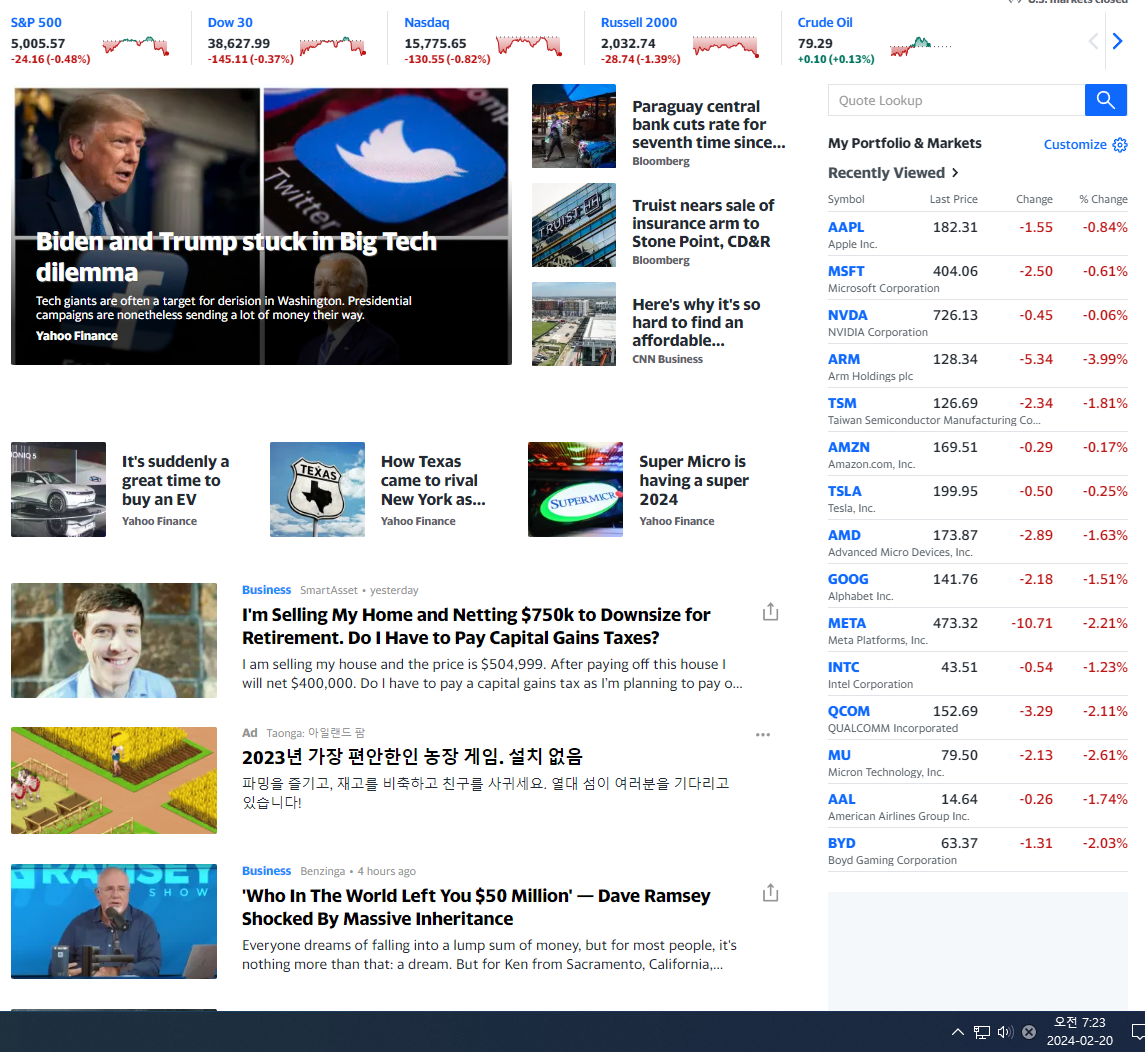
Task: Open TSM ticker symbol
Action: tap(842, 403)
